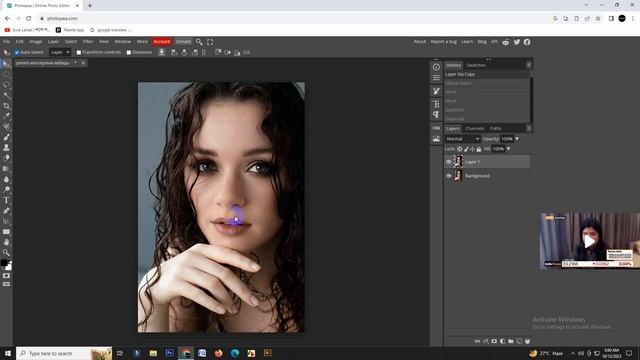Select the Dodge tool
Image resolution: width=640 pixels, height=360 pixels.
[x=6, y=190]
